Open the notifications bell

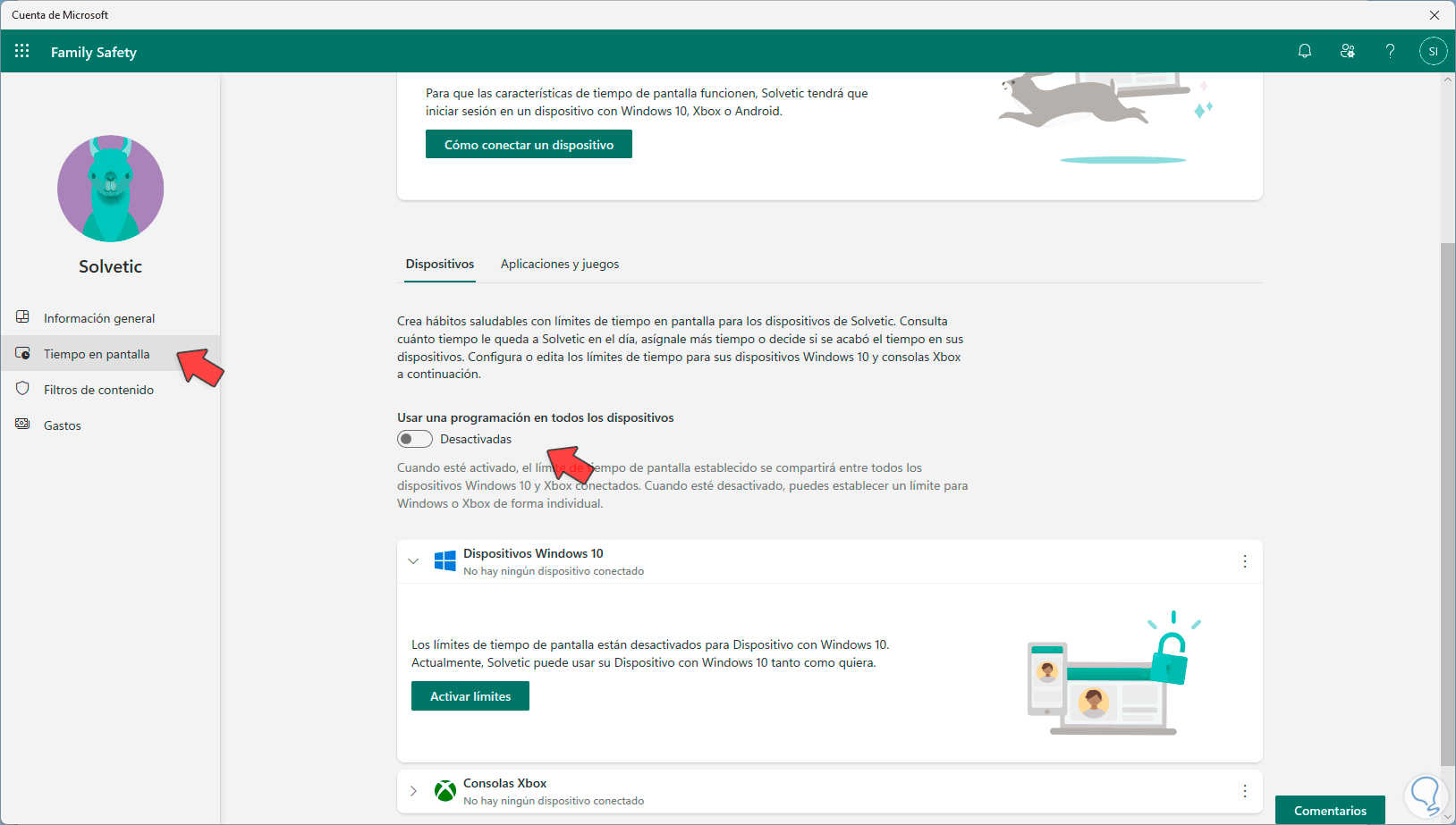[x=1305, y=51]
